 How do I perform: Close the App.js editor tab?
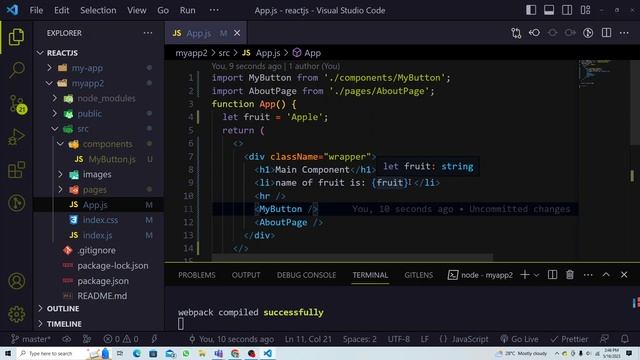point(237,33)
